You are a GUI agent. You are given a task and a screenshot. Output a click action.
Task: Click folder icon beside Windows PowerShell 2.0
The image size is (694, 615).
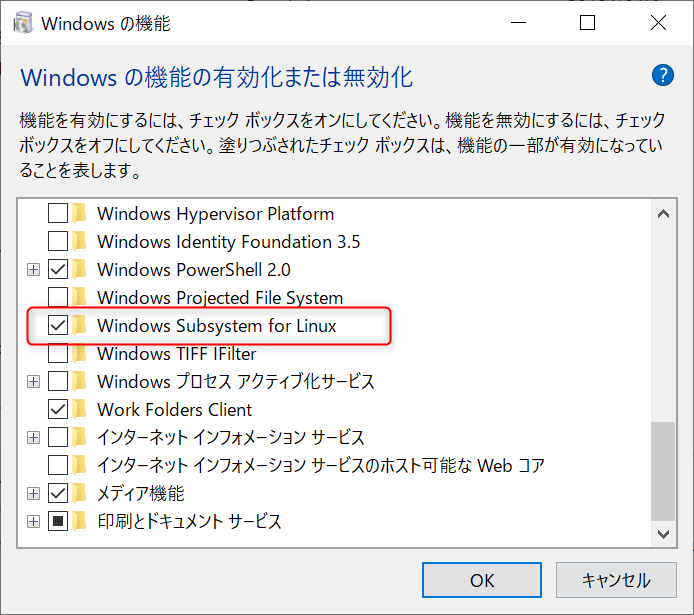[x=80, y=269]
